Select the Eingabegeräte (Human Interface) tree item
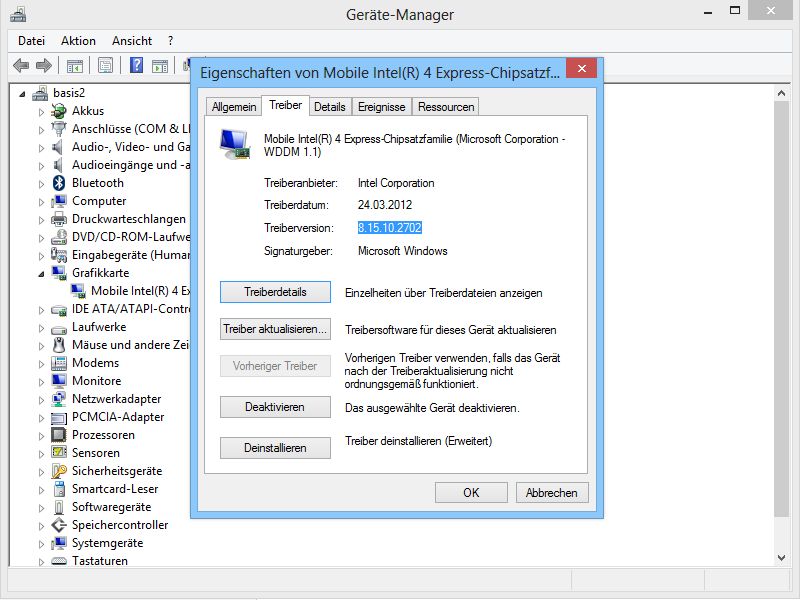Screen dimensions: 800x600 [x=131, y=255]
